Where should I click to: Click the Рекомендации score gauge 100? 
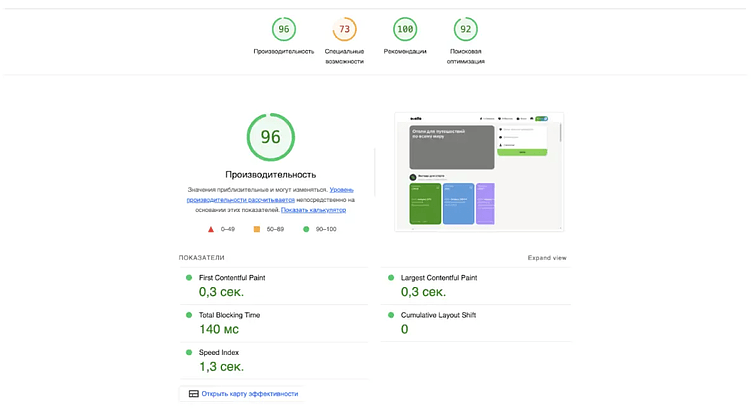coord(405,29)
